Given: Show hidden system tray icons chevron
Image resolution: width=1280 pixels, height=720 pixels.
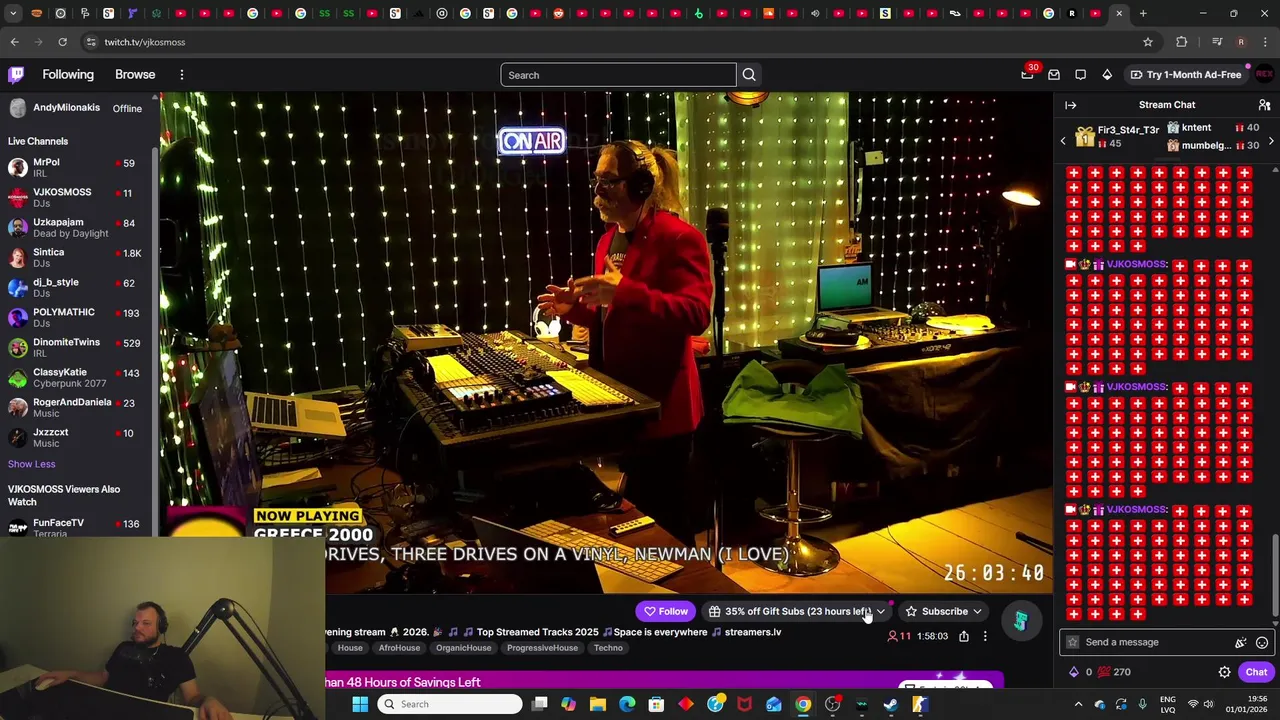Looking at the screenshot, I should 1078,704.
